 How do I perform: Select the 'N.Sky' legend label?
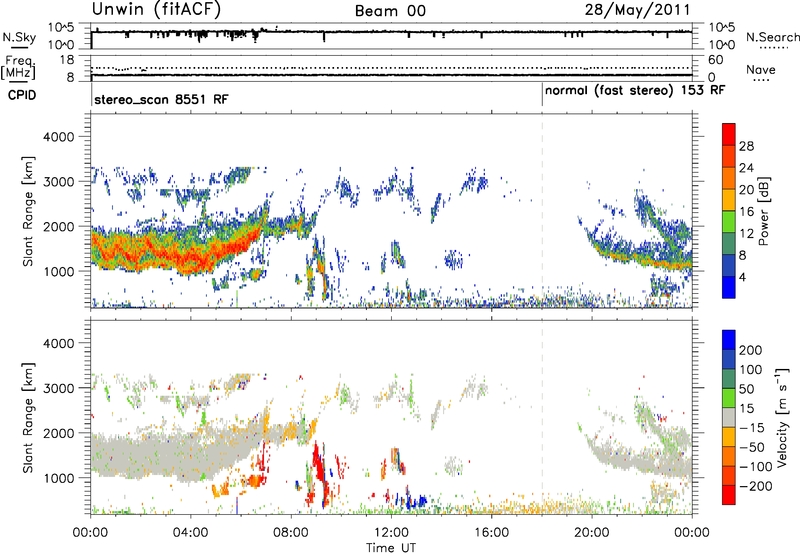point(19,37)
